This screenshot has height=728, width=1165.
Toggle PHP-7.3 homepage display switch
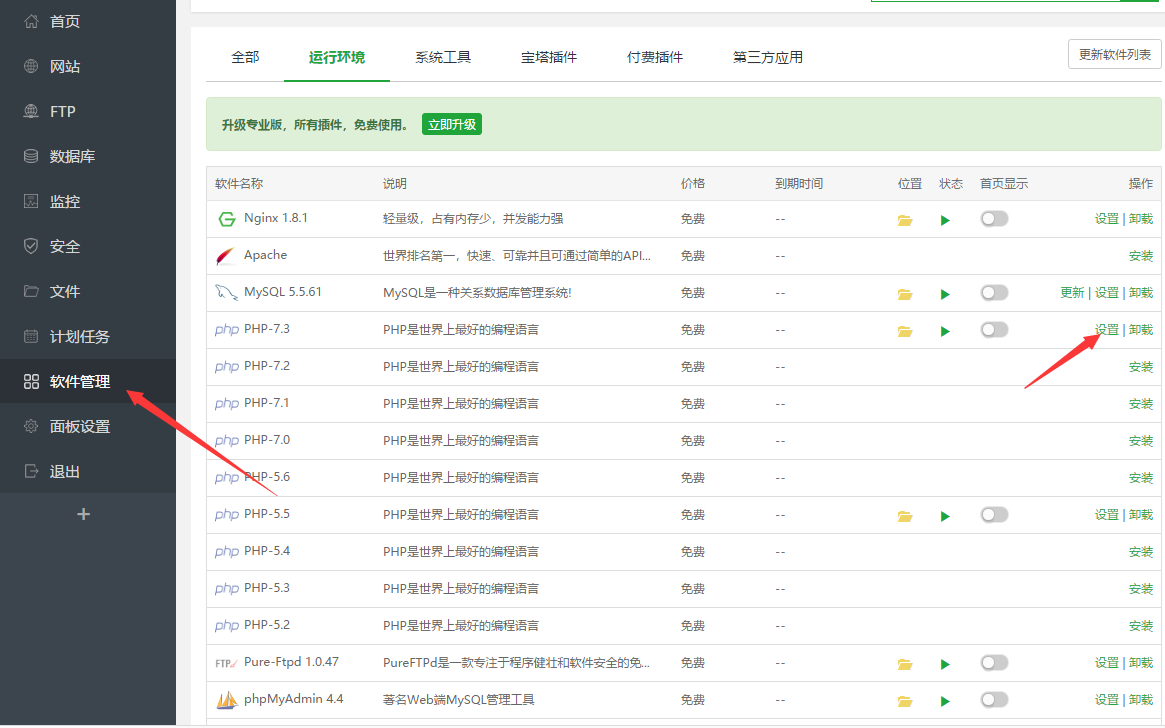click(994, 329)
